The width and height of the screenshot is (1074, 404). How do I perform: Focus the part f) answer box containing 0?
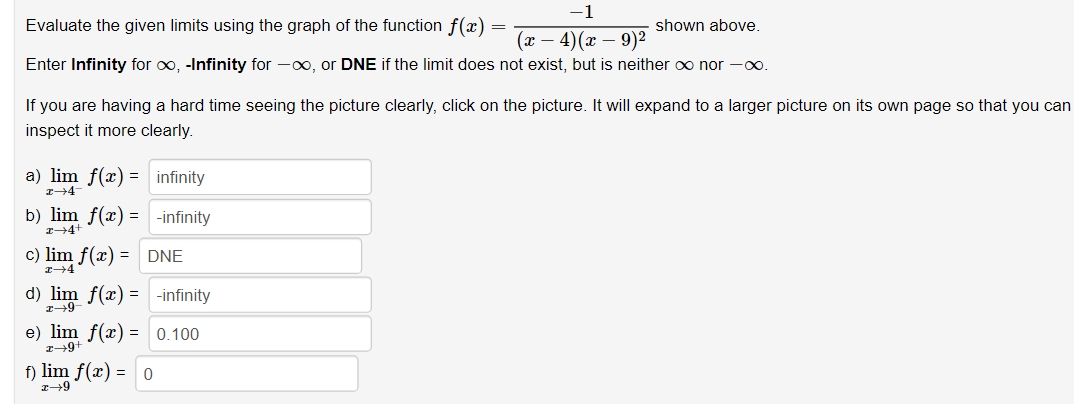pyautogui.click(x=247, y=374)
